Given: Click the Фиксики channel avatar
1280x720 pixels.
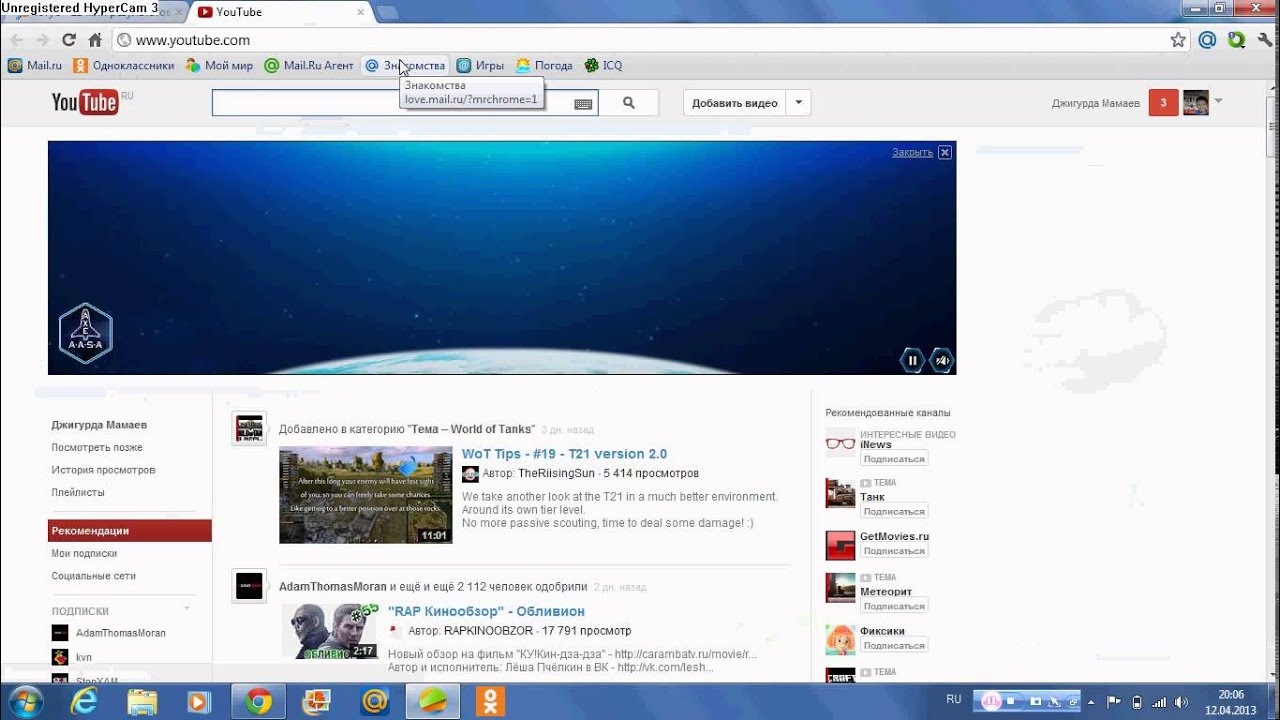Looking at the screenshot, I should pyautogui.click(x=840, y=639).
